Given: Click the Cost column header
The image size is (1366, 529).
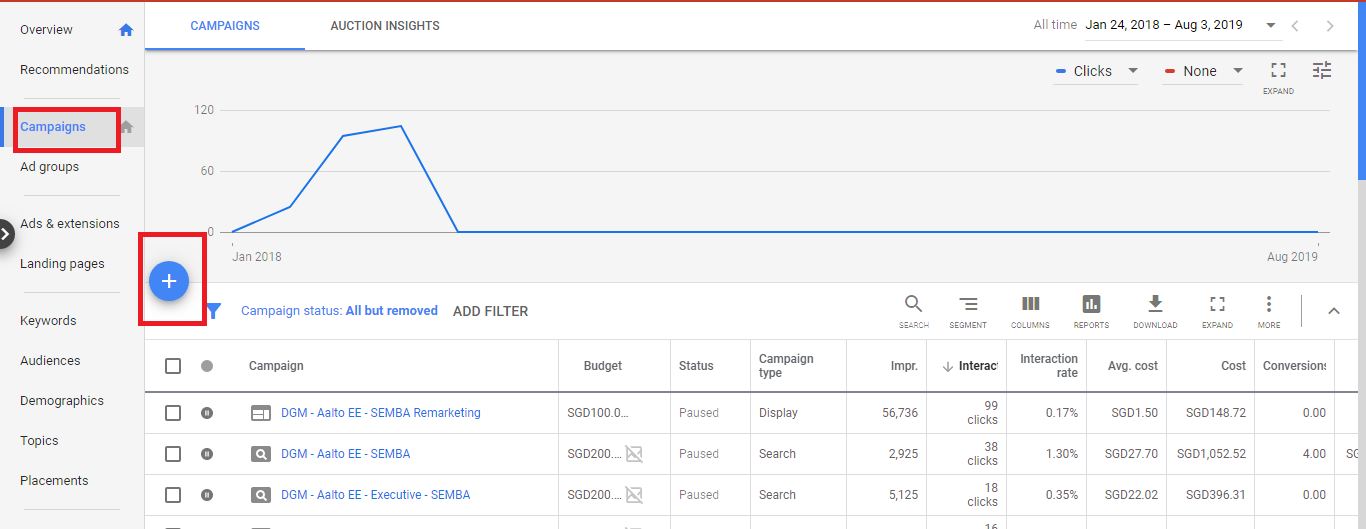Looking at the screenshot, I should (1234, 366).
